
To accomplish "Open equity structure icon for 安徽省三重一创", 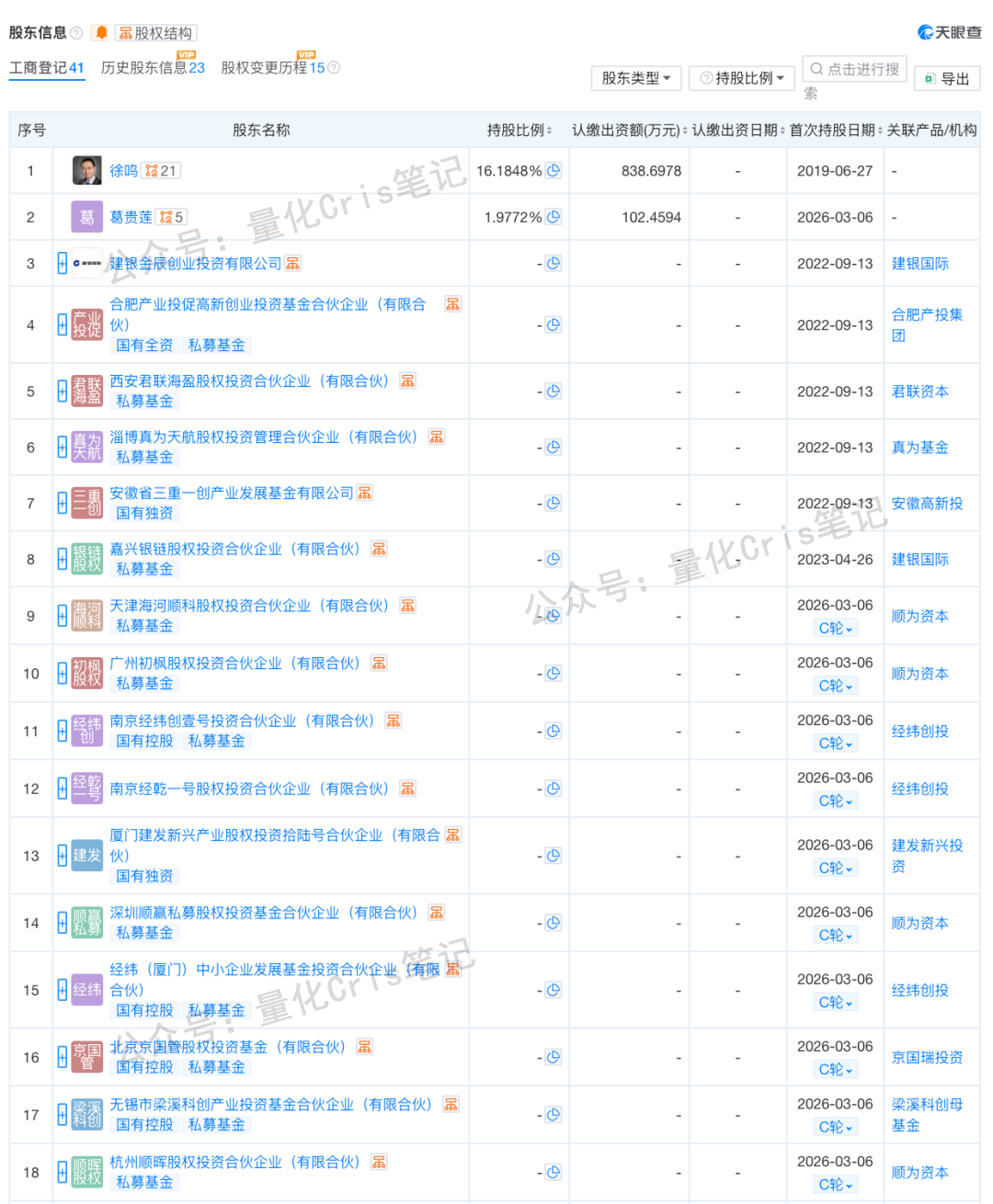I will (x=365, y=493).
